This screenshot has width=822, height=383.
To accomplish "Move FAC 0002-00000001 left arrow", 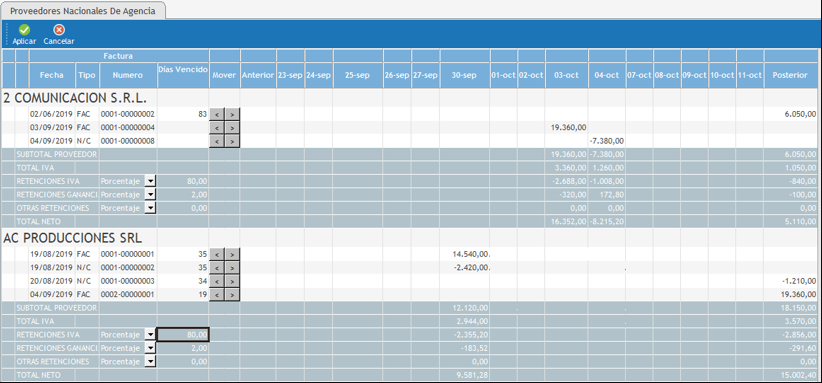I will point(217,294).
